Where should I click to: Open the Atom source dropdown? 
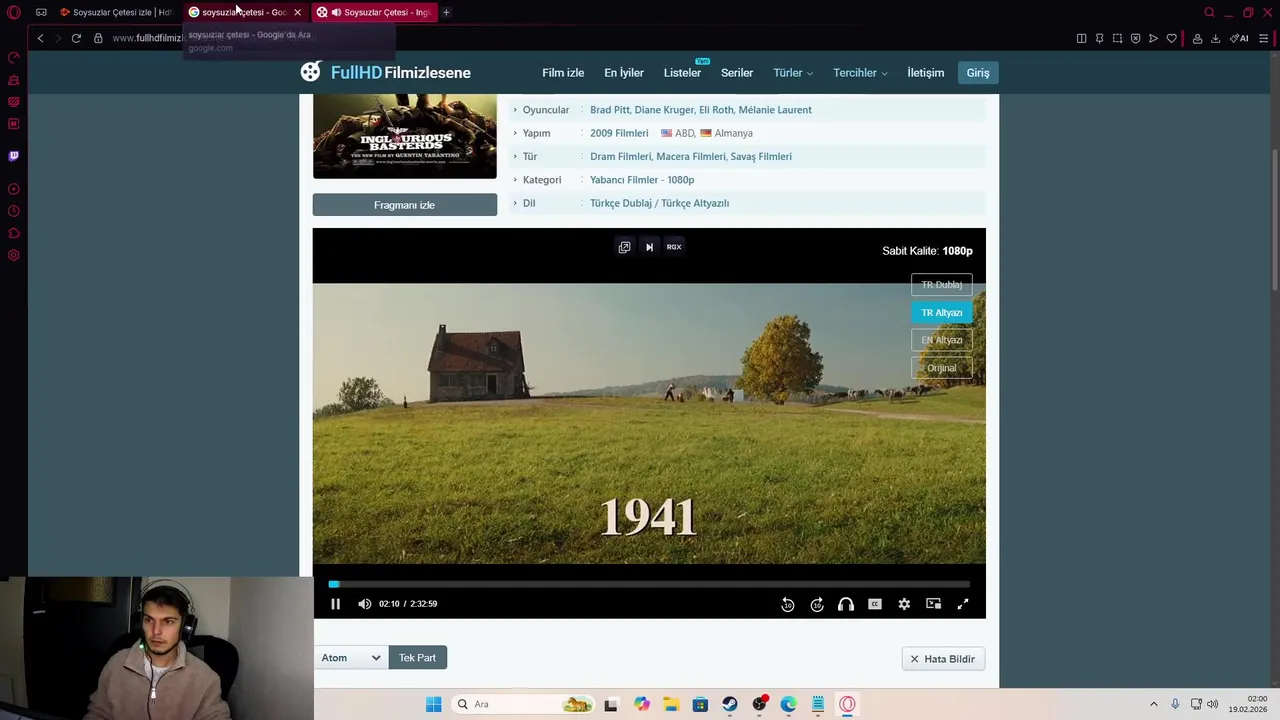[x=350, y=658]
